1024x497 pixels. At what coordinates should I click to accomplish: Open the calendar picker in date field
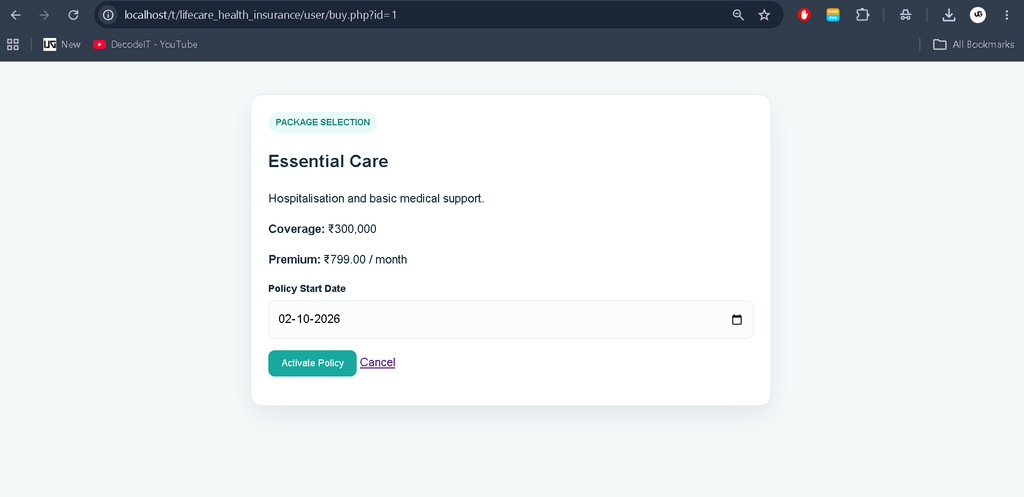[737, 320]
